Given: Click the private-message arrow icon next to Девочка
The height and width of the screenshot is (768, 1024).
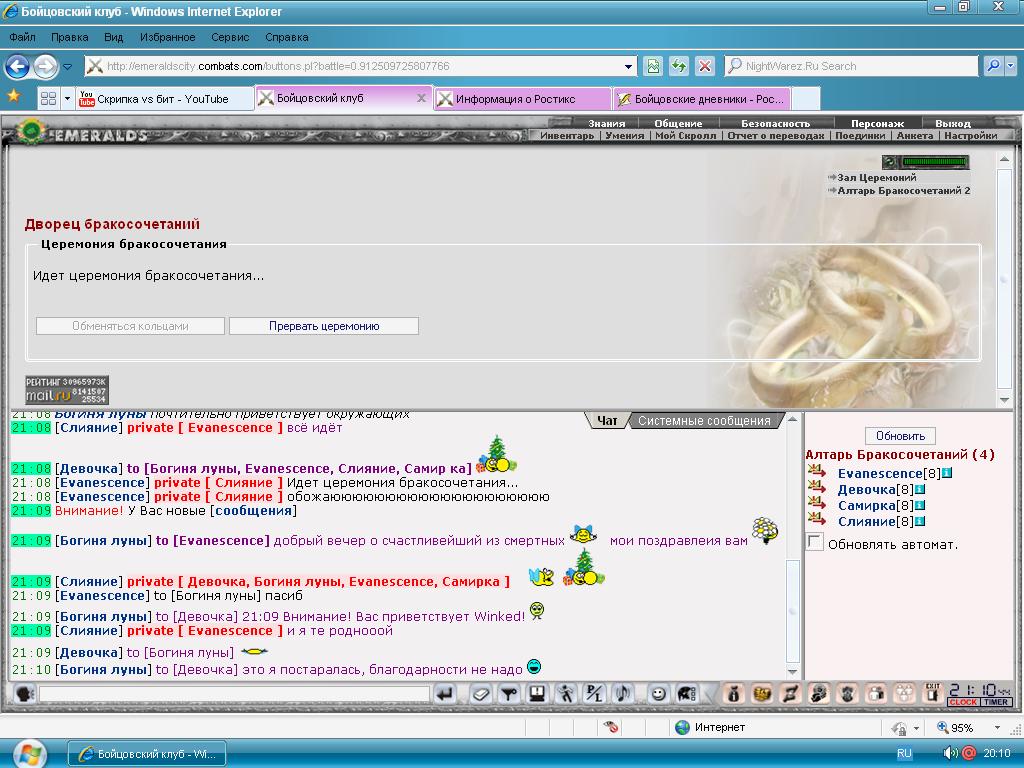Looking at the screenshot, I should click(816, 487).
